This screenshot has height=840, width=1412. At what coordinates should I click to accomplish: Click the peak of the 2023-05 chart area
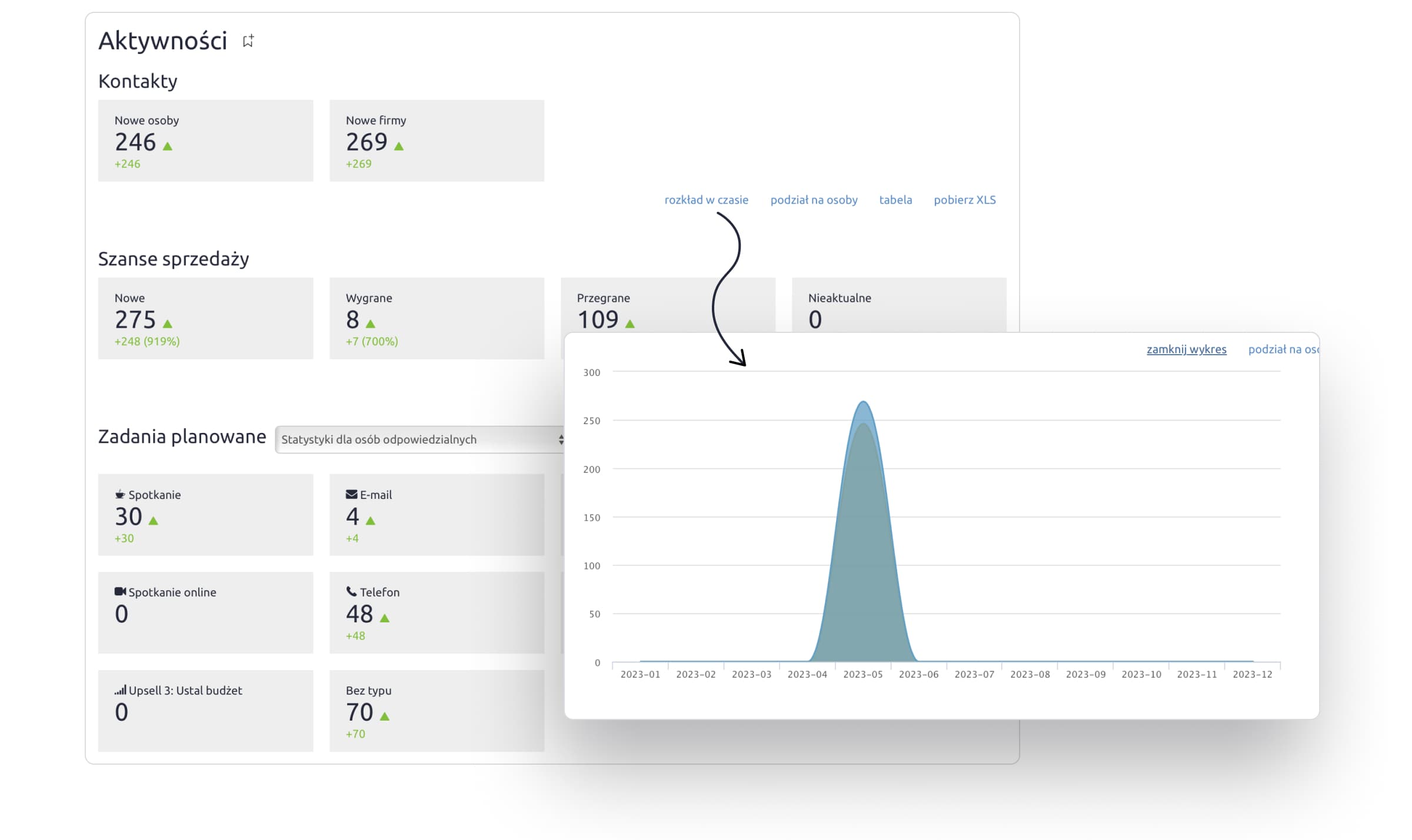point(863,402)
